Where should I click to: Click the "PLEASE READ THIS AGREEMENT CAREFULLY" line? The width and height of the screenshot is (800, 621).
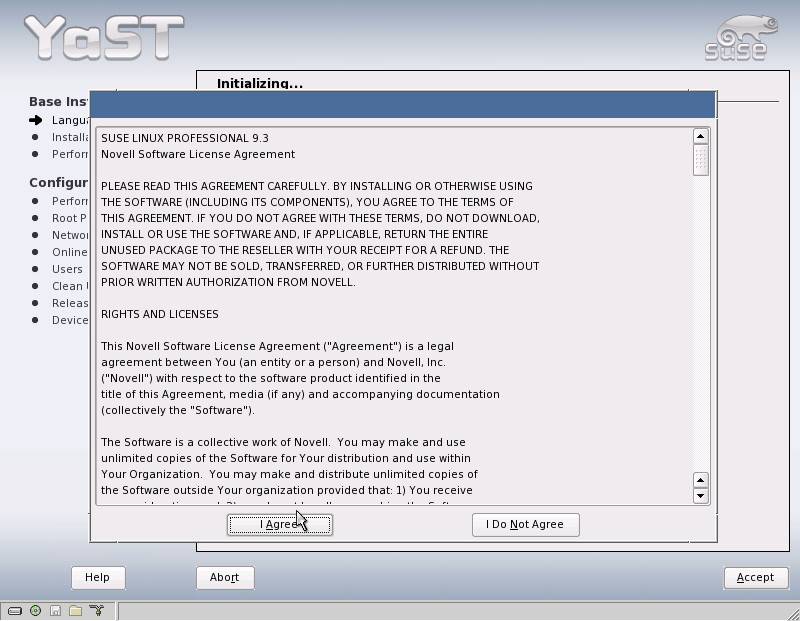point(317,186)
